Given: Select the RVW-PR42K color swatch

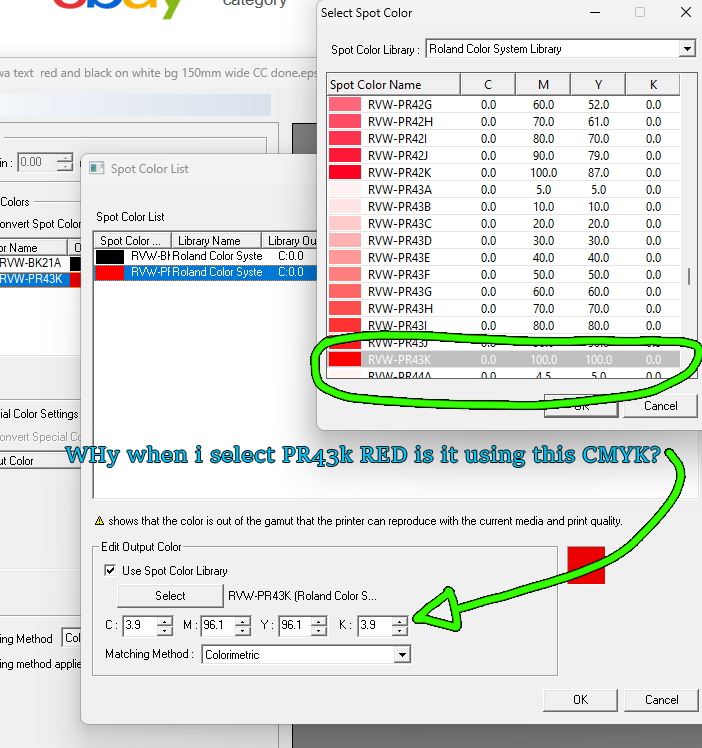Looking at the screenshot, I should (345, 172).
